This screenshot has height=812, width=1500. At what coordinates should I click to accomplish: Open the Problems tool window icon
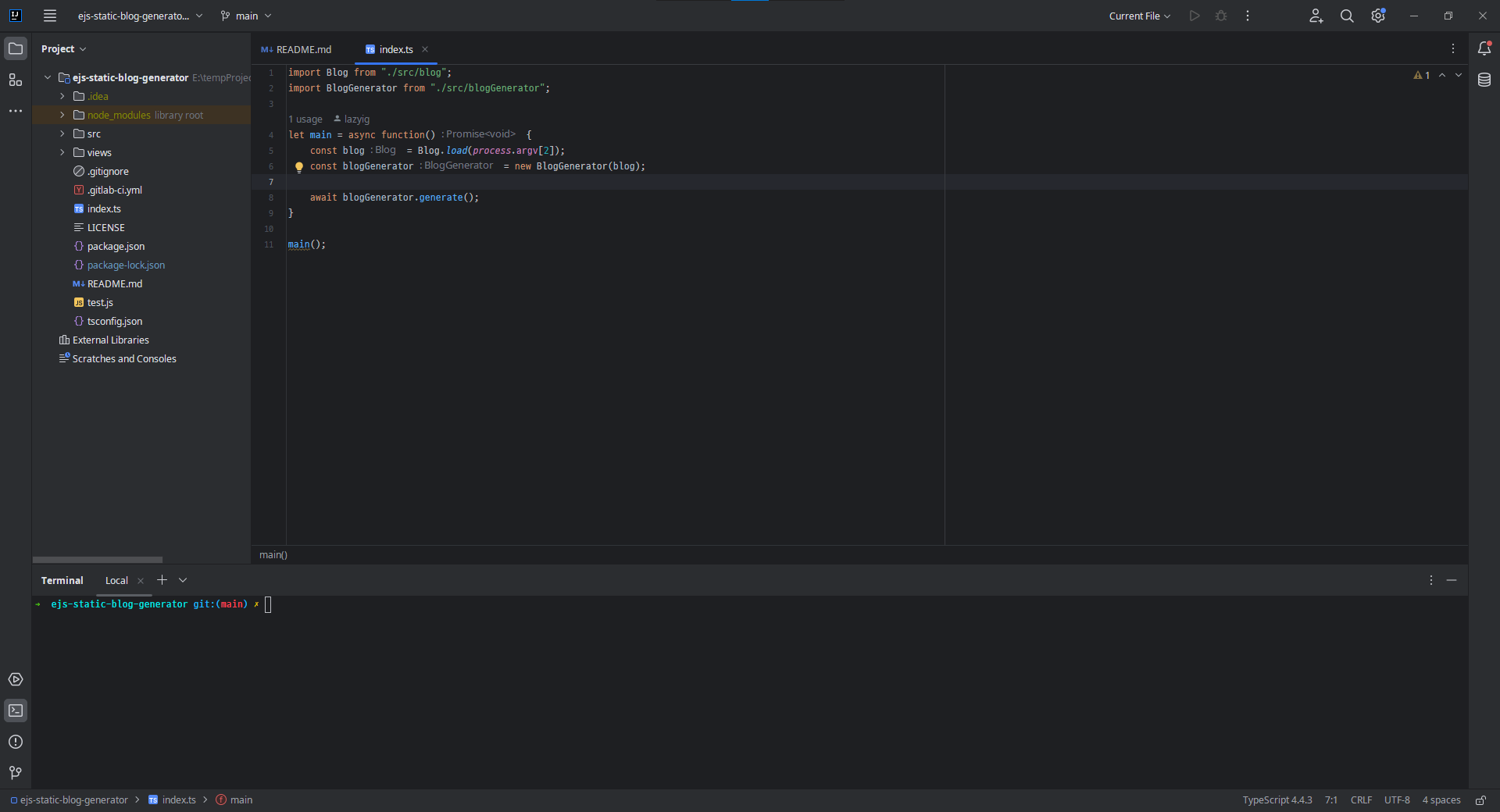pos(16,742)
